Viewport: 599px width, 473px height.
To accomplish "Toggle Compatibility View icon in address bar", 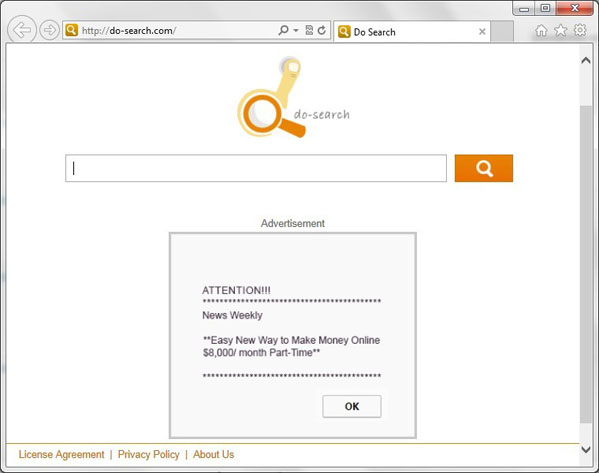I will [309, 30].
